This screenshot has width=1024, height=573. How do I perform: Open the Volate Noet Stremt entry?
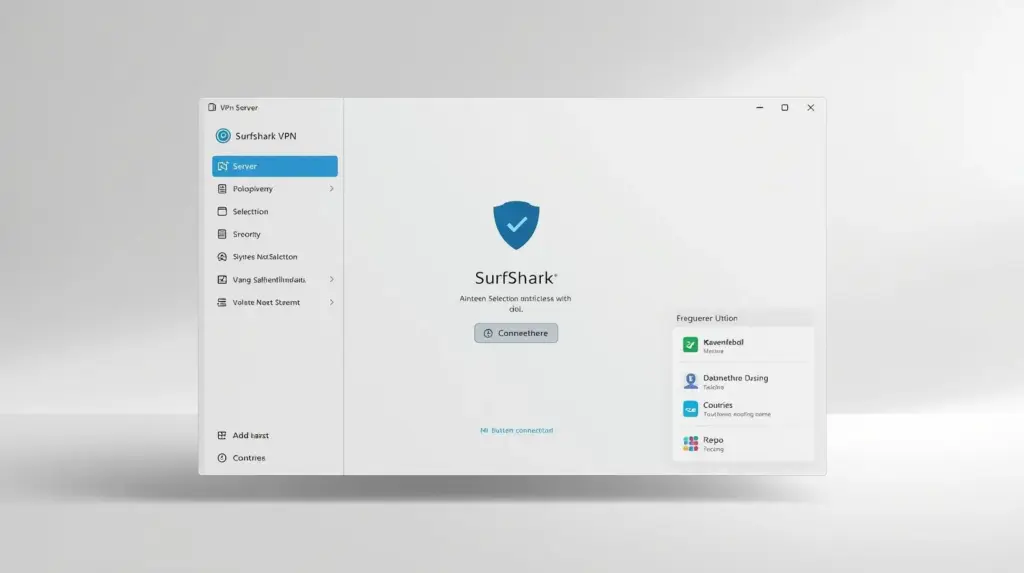275,303
